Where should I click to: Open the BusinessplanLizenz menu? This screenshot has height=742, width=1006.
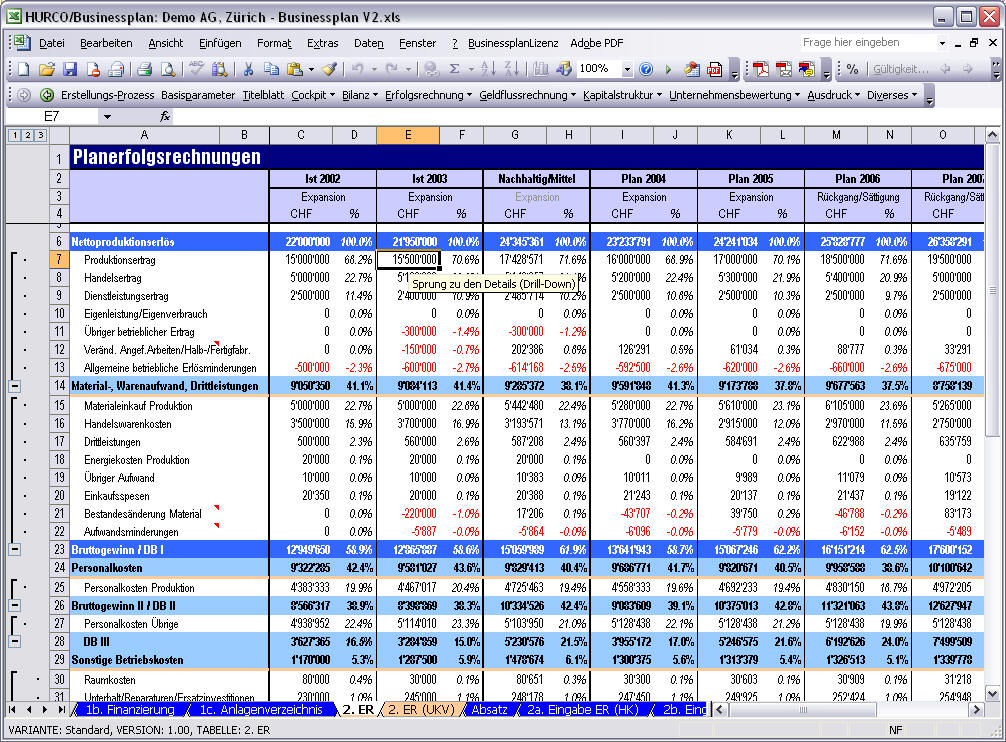[513, 43]
